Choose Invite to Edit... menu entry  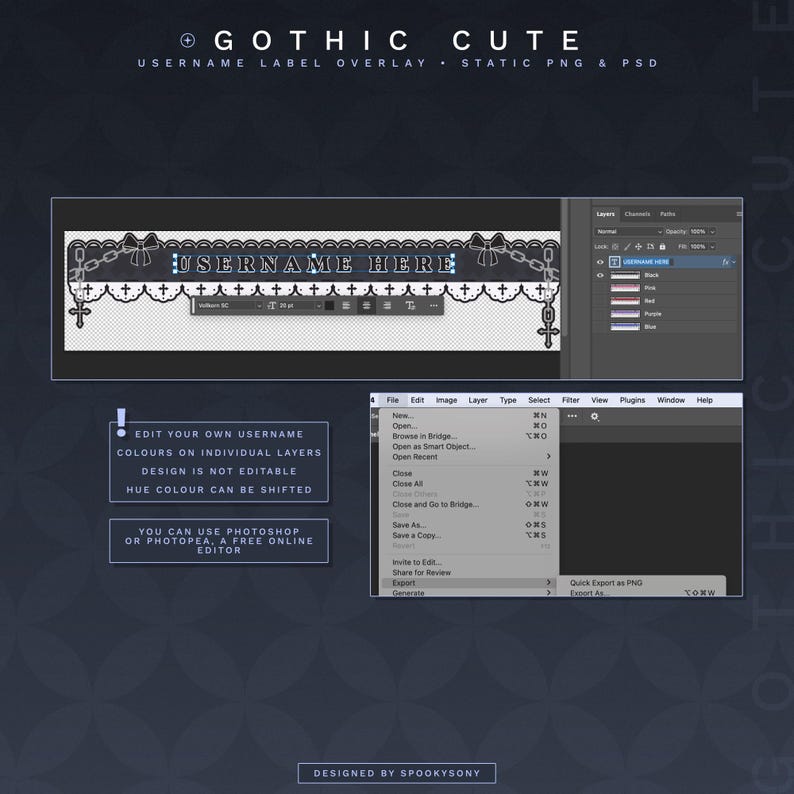point(469,562)
